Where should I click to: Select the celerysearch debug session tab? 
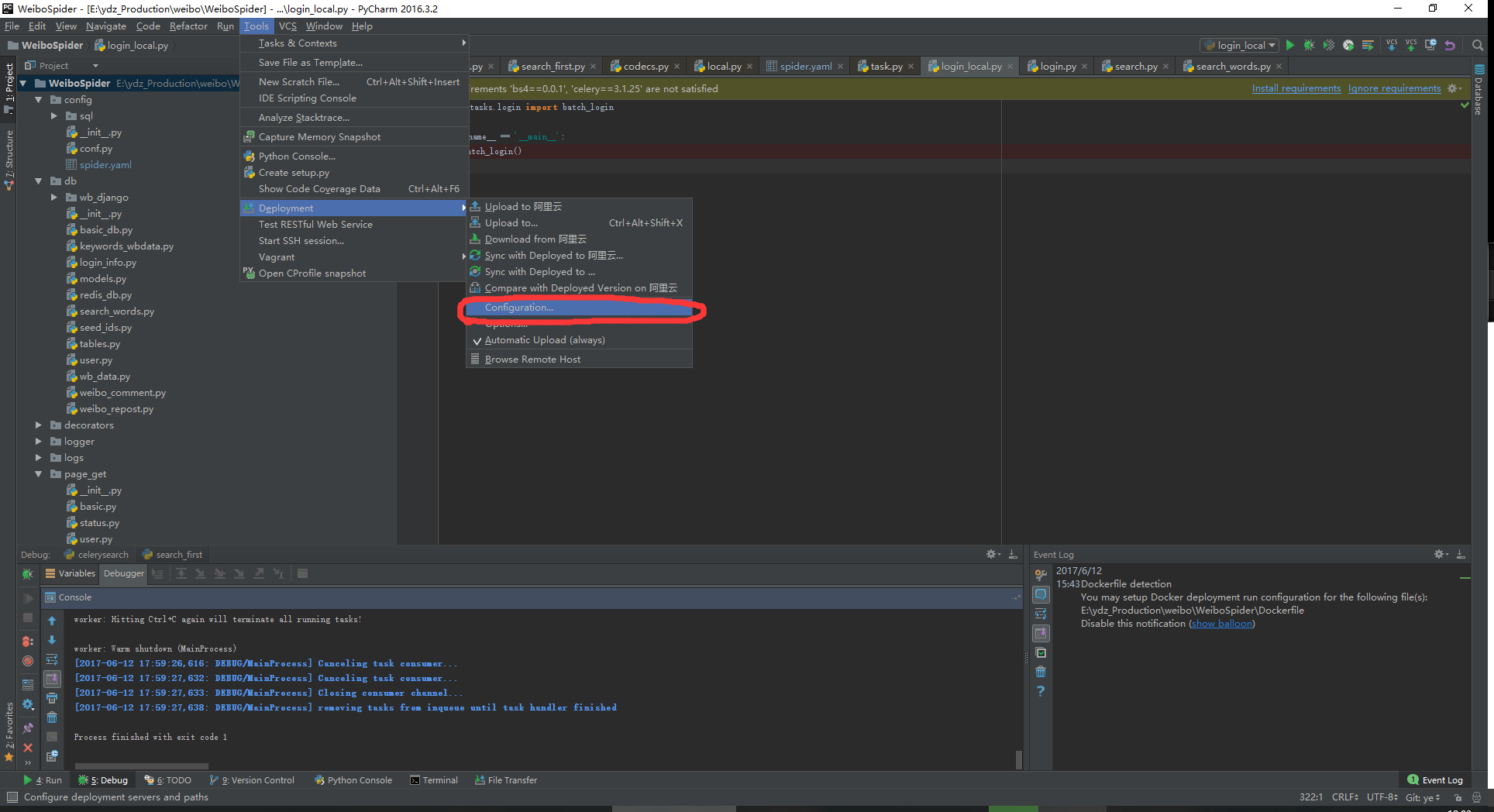click(97, 555)
